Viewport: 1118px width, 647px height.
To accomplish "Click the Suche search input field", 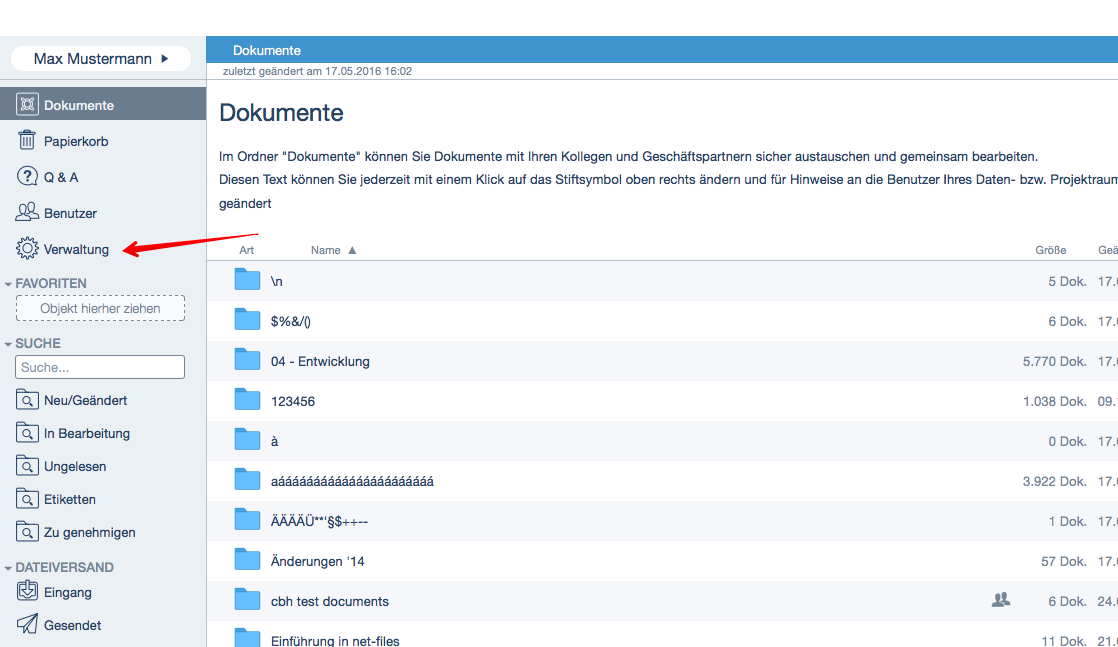I will 100,367.
